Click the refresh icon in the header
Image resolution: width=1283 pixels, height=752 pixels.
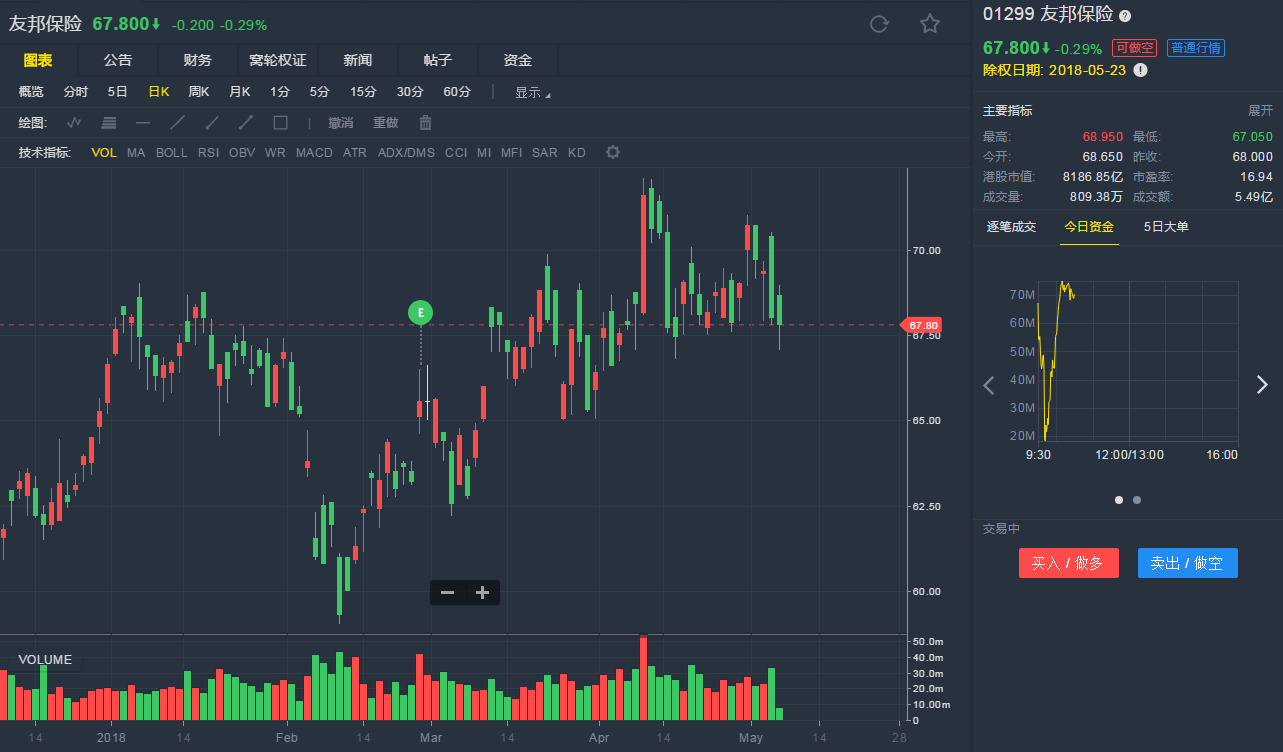879,24
